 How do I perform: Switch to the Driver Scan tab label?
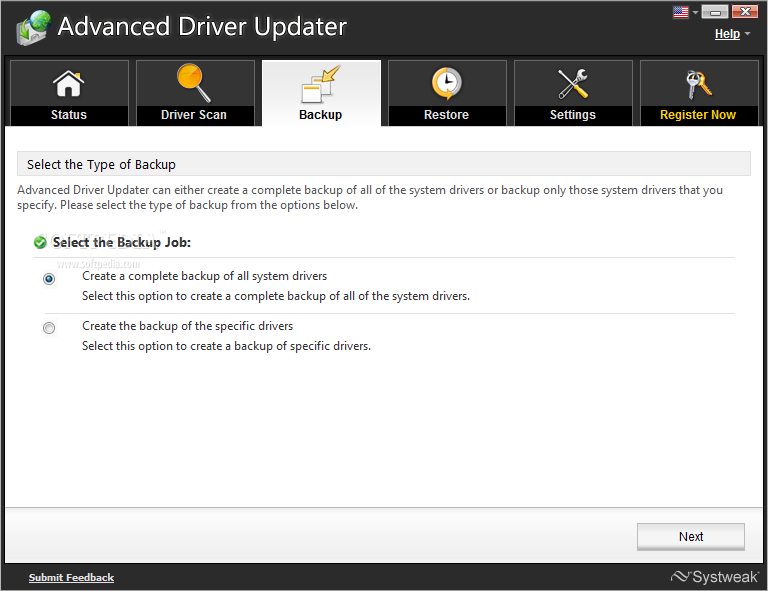(194, 115)
